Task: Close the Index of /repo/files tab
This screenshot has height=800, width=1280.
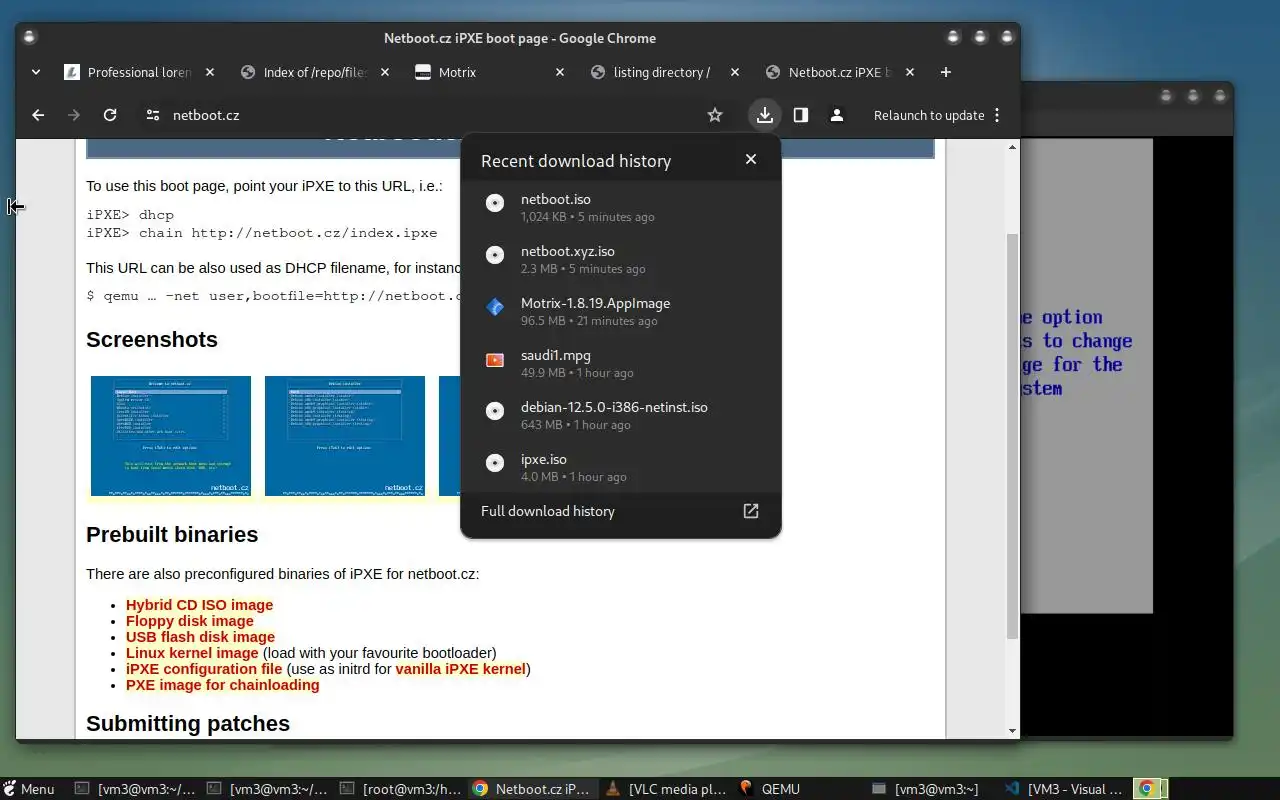Action: coord(386,72)
